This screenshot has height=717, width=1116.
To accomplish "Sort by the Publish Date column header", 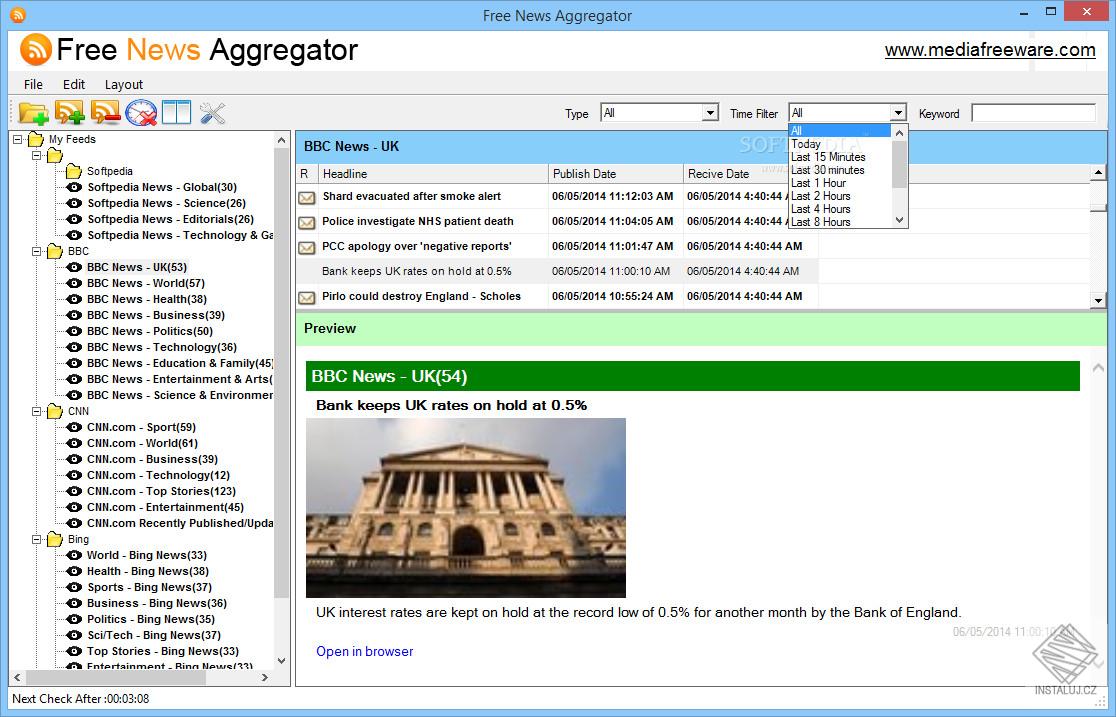I will pos(616,174).
